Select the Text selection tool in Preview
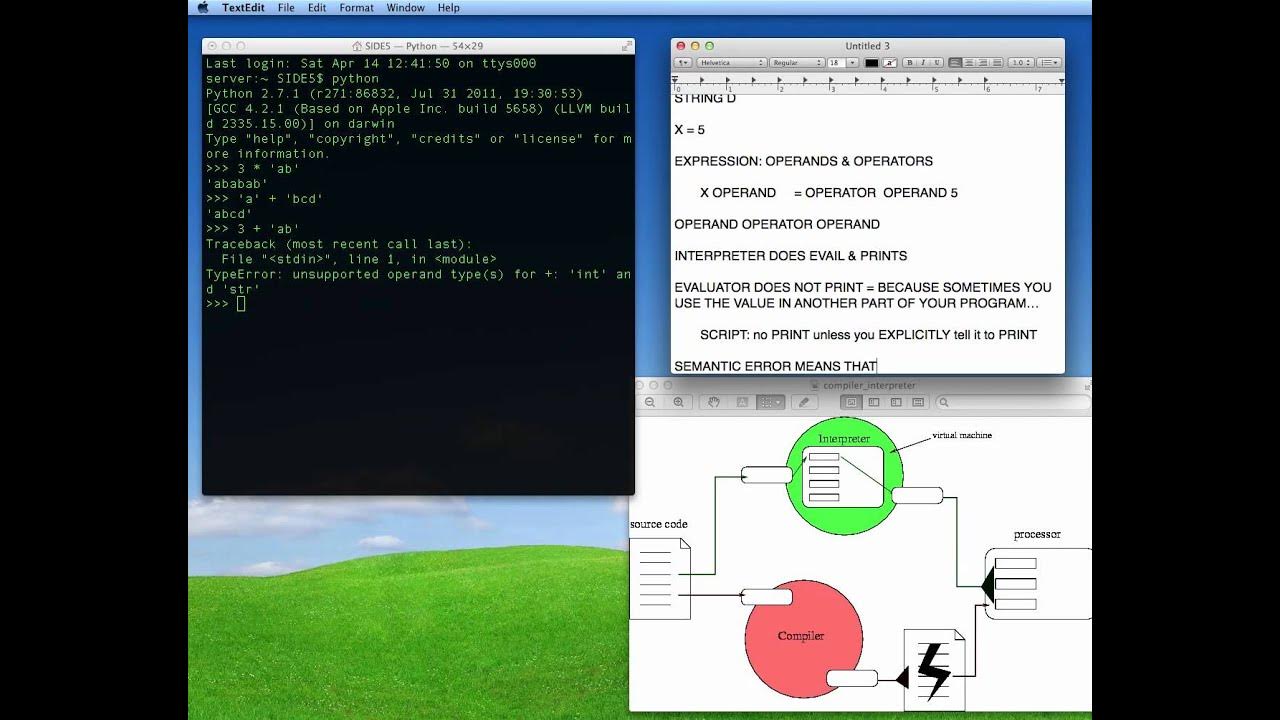 pyautogui.click(x=742, y=402)
